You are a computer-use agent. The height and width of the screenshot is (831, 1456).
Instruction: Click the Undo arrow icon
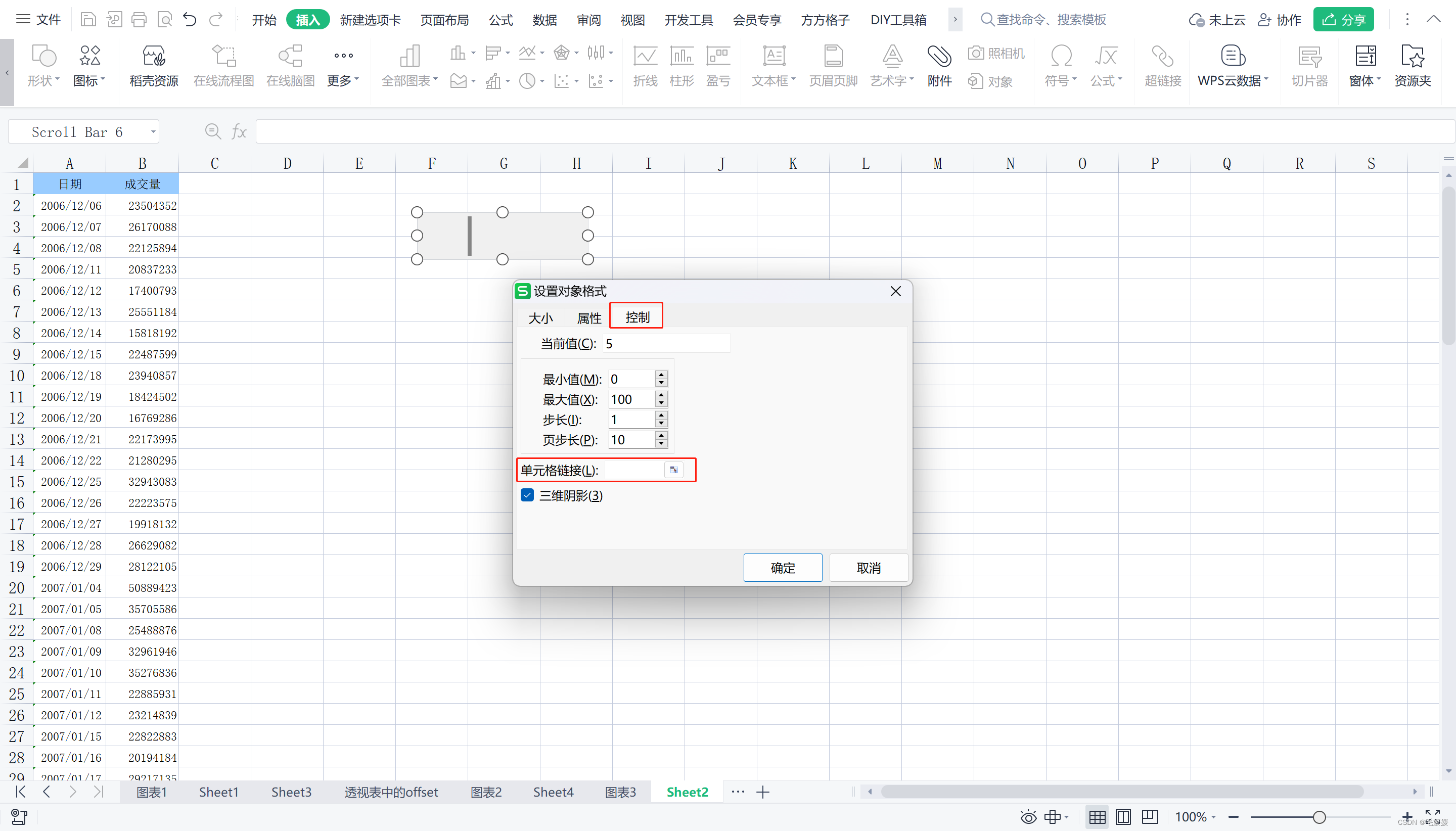190,20
